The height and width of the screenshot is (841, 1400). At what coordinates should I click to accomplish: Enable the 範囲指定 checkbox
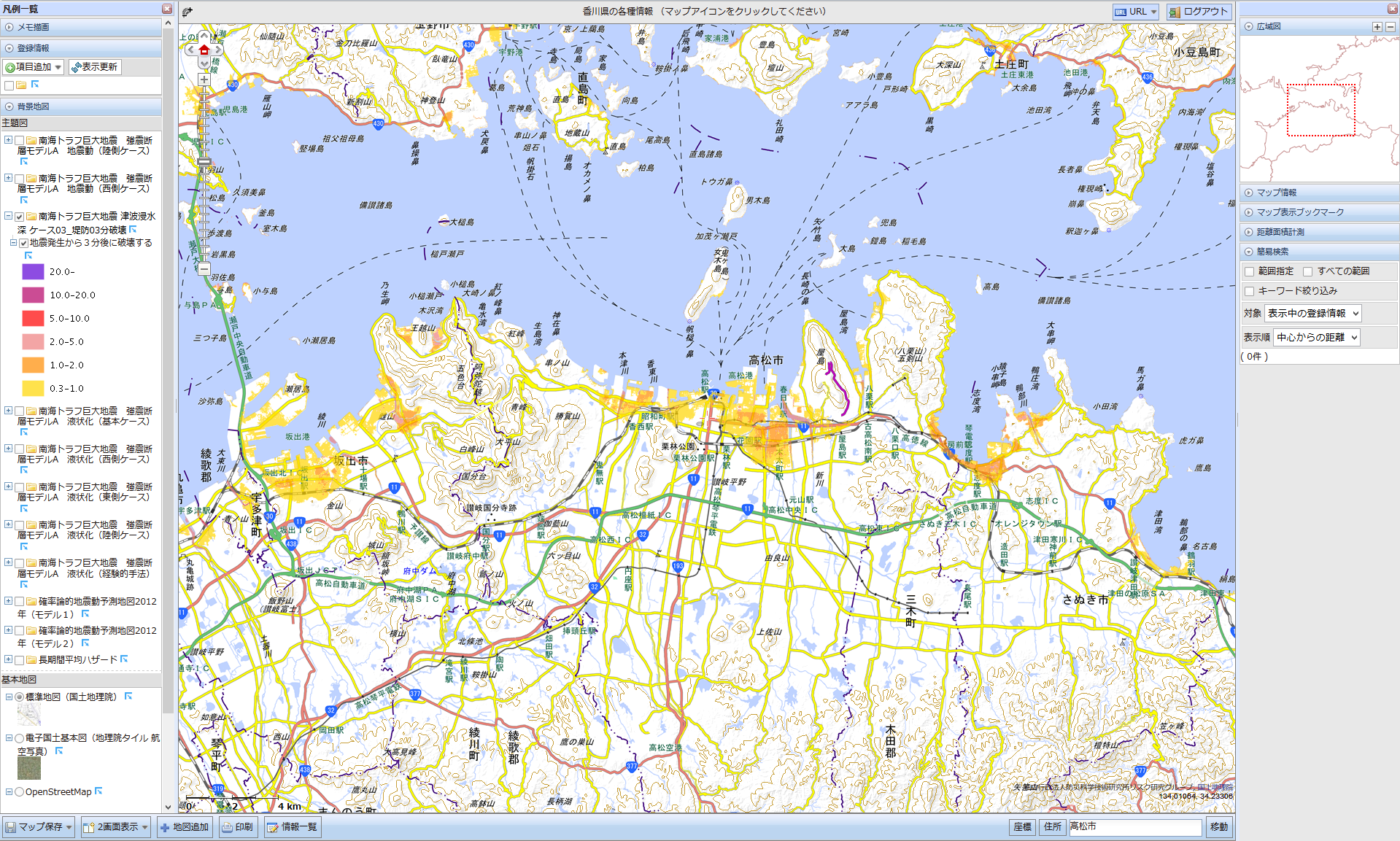click(x=1249, y=271)
